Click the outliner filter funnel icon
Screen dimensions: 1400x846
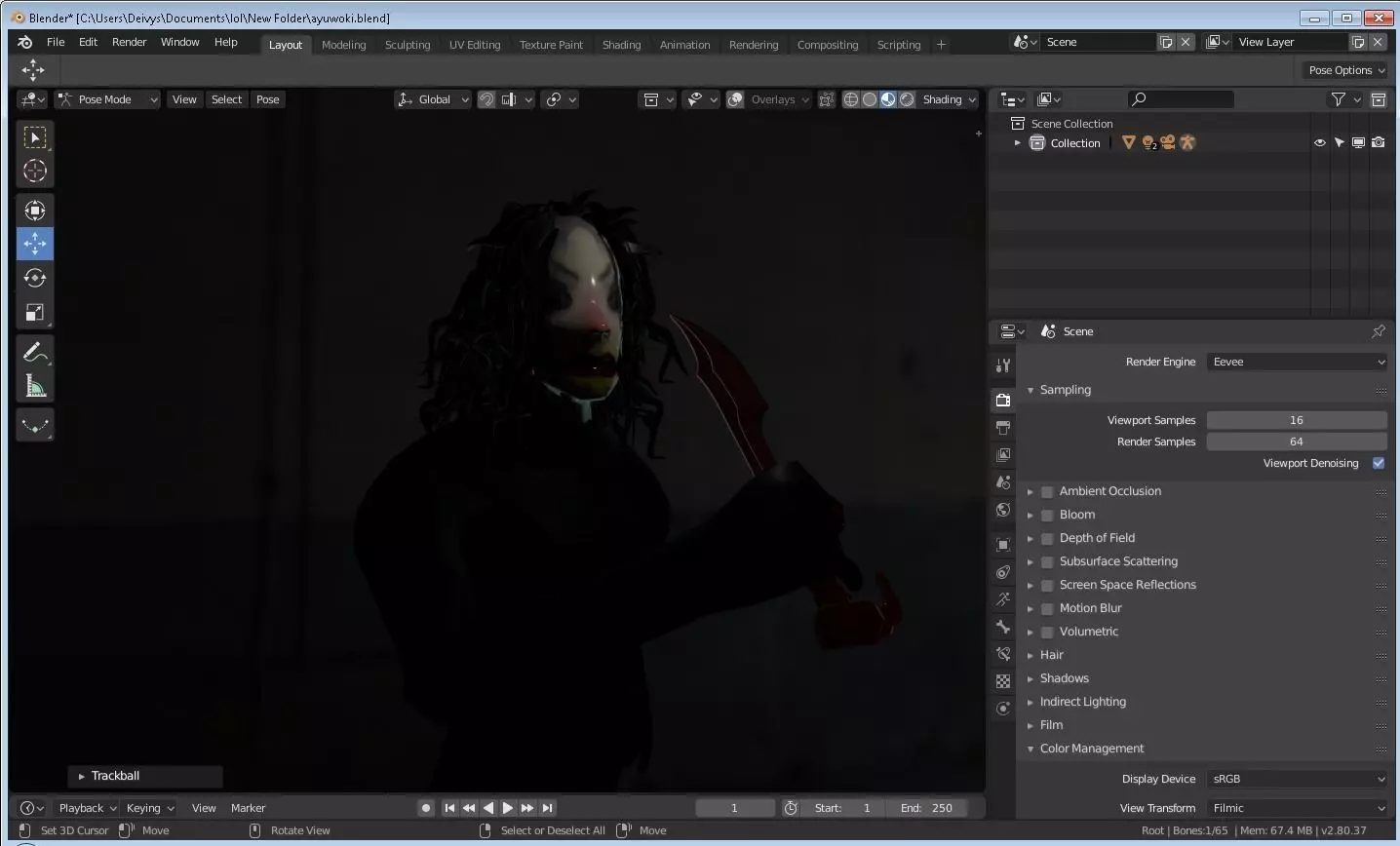1339,99
